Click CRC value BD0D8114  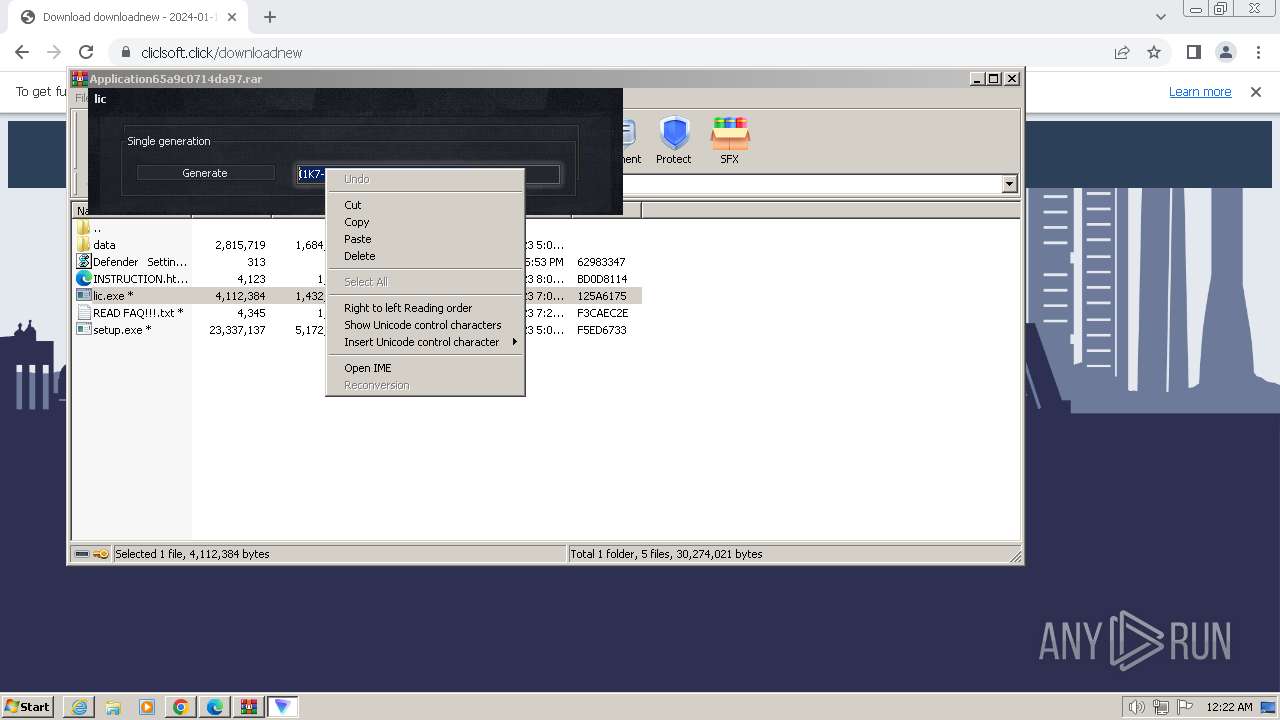pos(602,279)
